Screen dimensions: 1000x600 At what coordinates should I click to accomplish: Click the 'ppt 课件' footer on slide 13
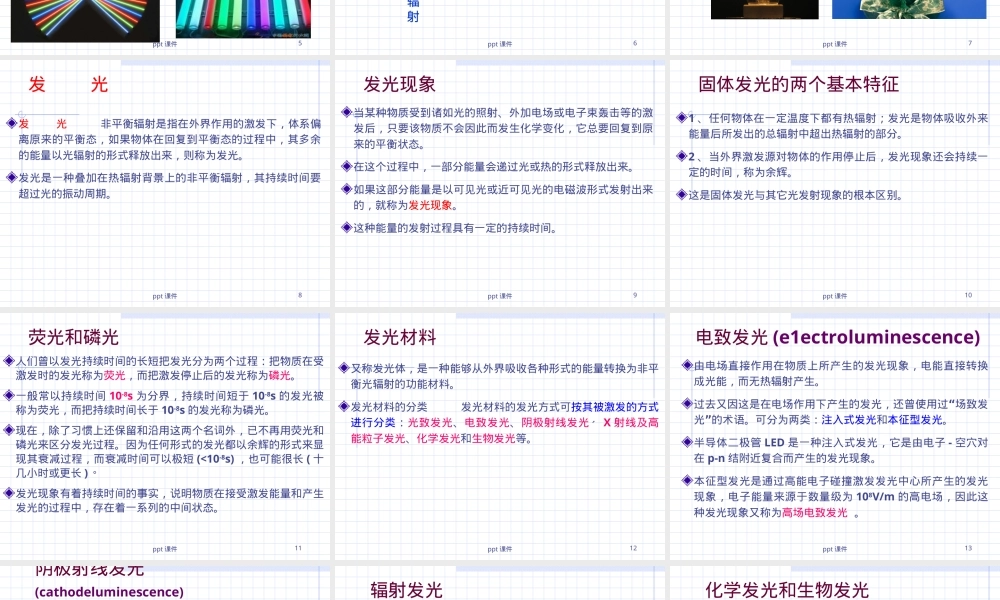tap(834, 548)
